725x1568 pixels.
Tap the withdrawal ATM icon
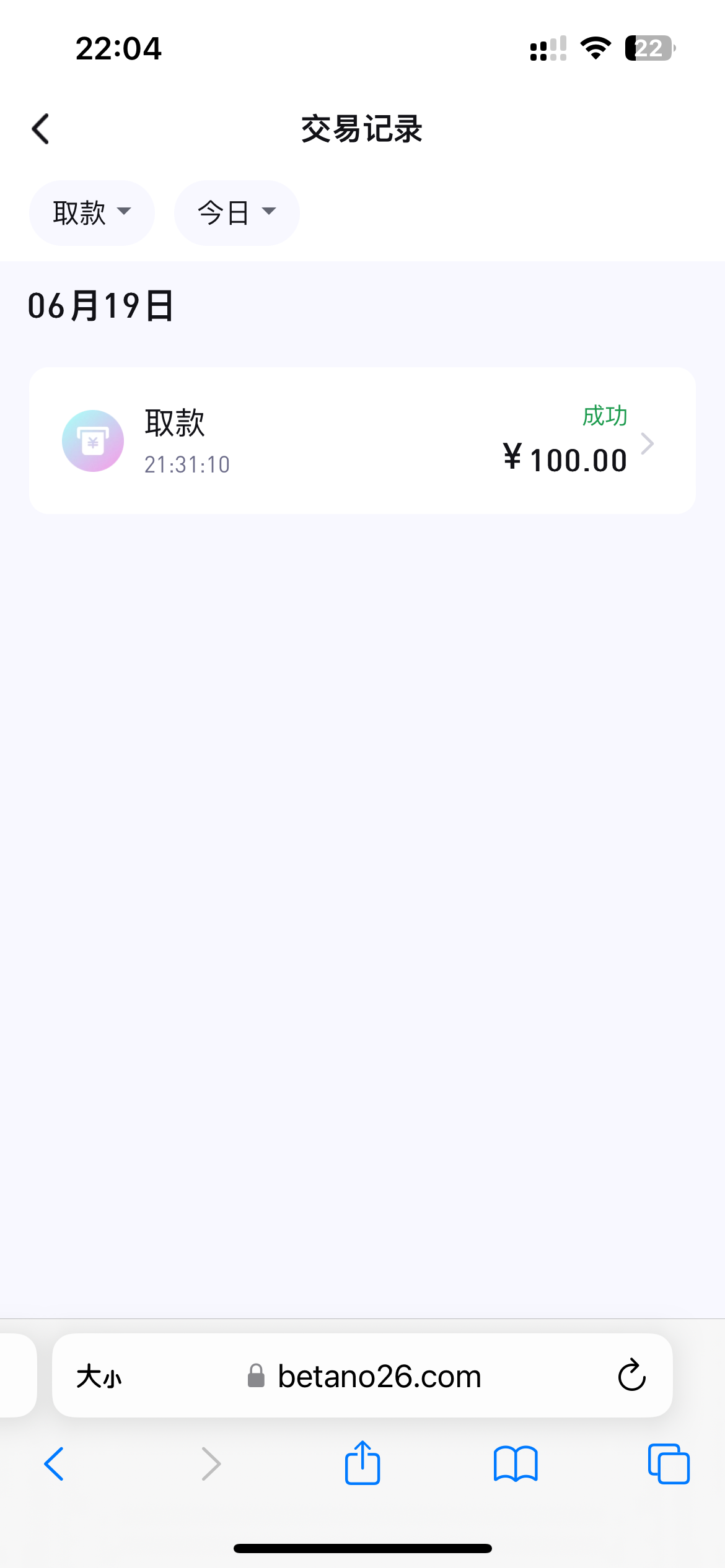pyautogui.click(x=93, y=441)
